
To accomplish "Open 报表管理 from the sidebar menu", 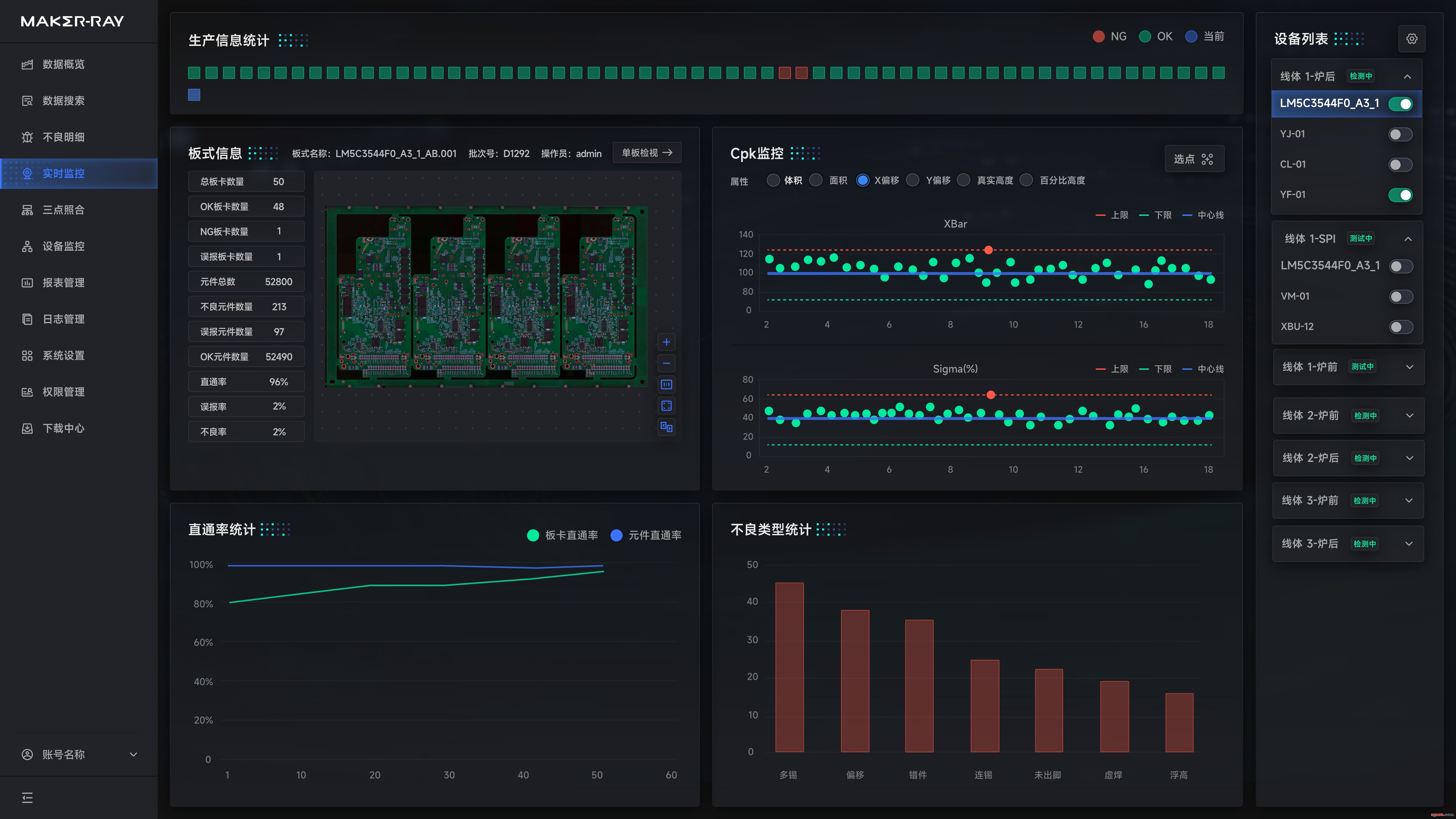I will [x=63, y=283].
